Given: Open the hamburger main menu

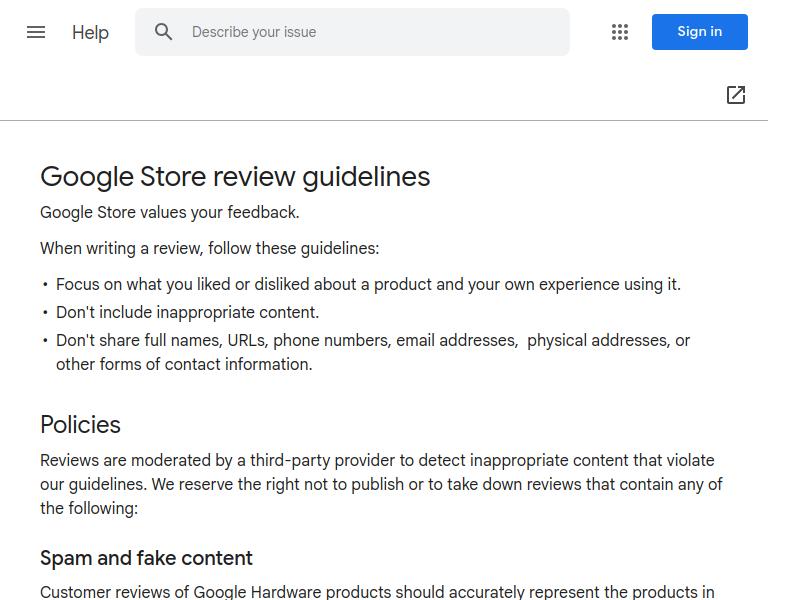Looking at the screenshot, I should [x=36, y=32].
